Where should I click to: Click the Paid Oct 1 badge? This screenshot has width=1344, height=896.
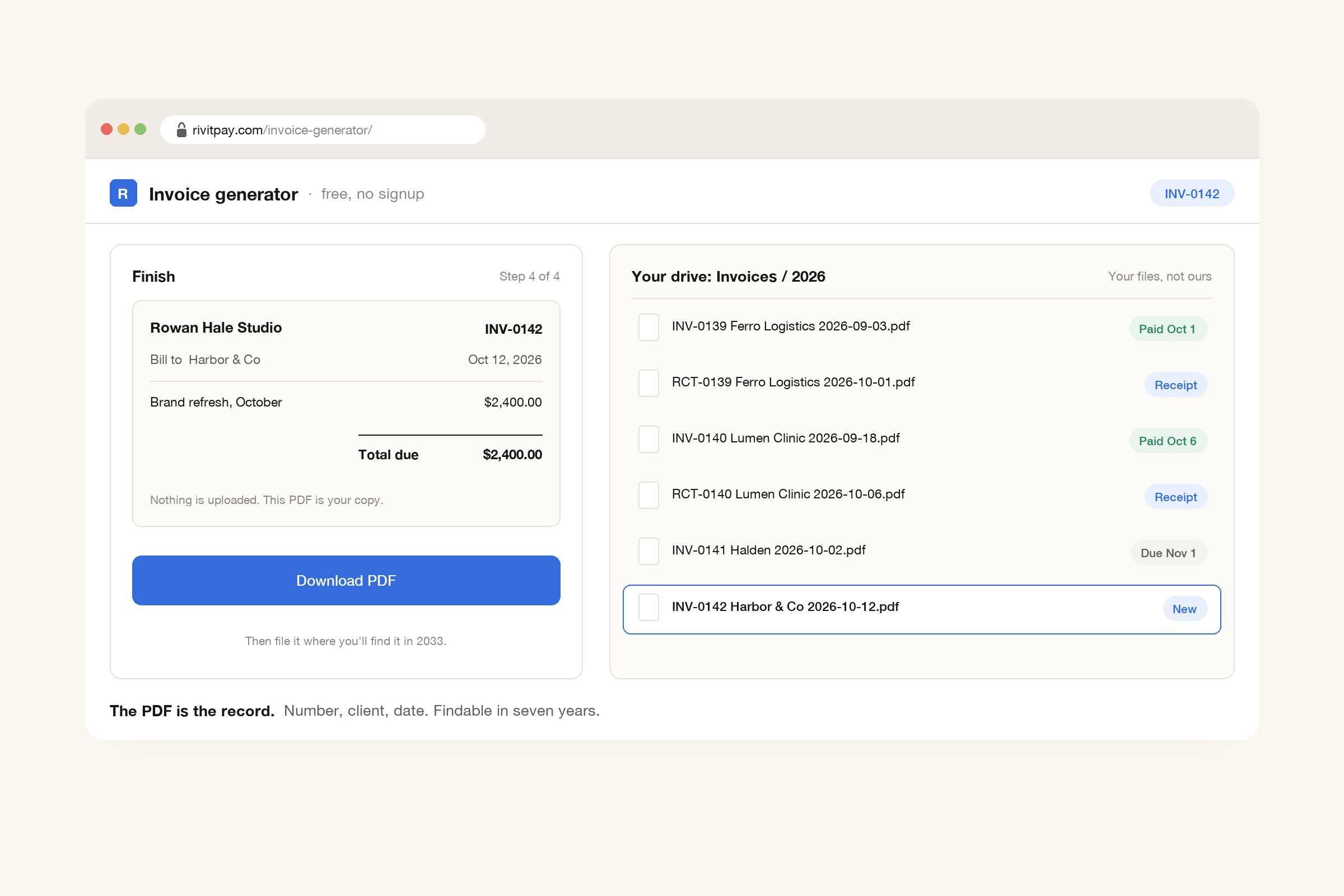pyautogui.click(x=1168, y=329)
